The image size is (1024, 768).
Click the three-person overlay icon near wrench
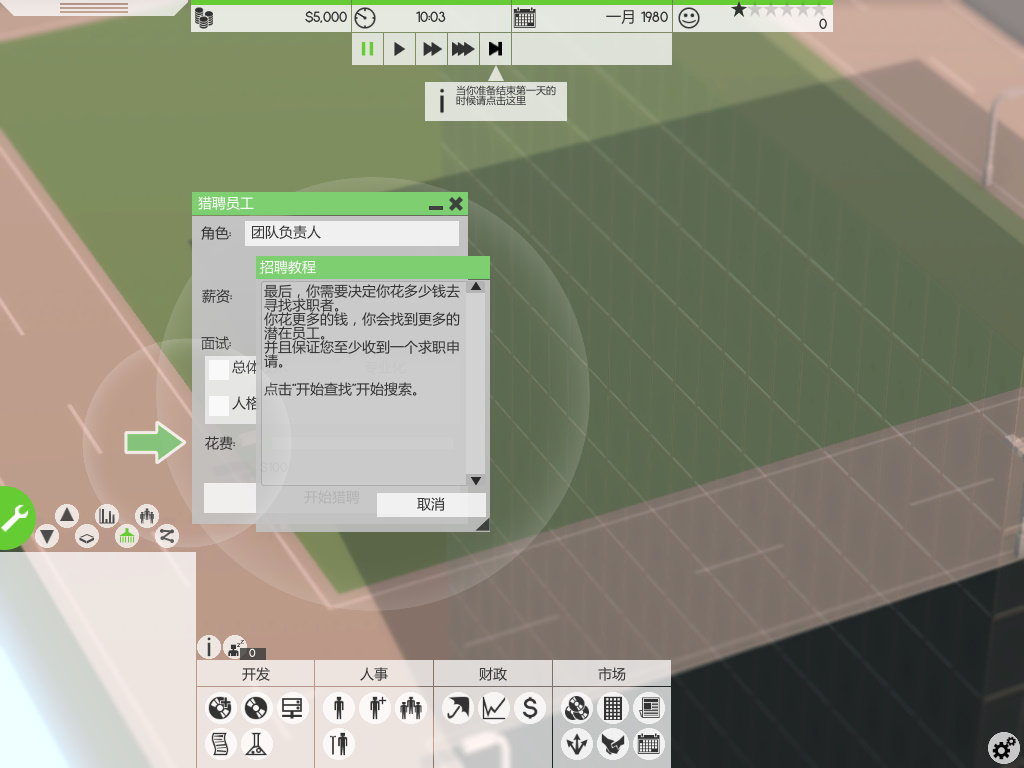147,515
